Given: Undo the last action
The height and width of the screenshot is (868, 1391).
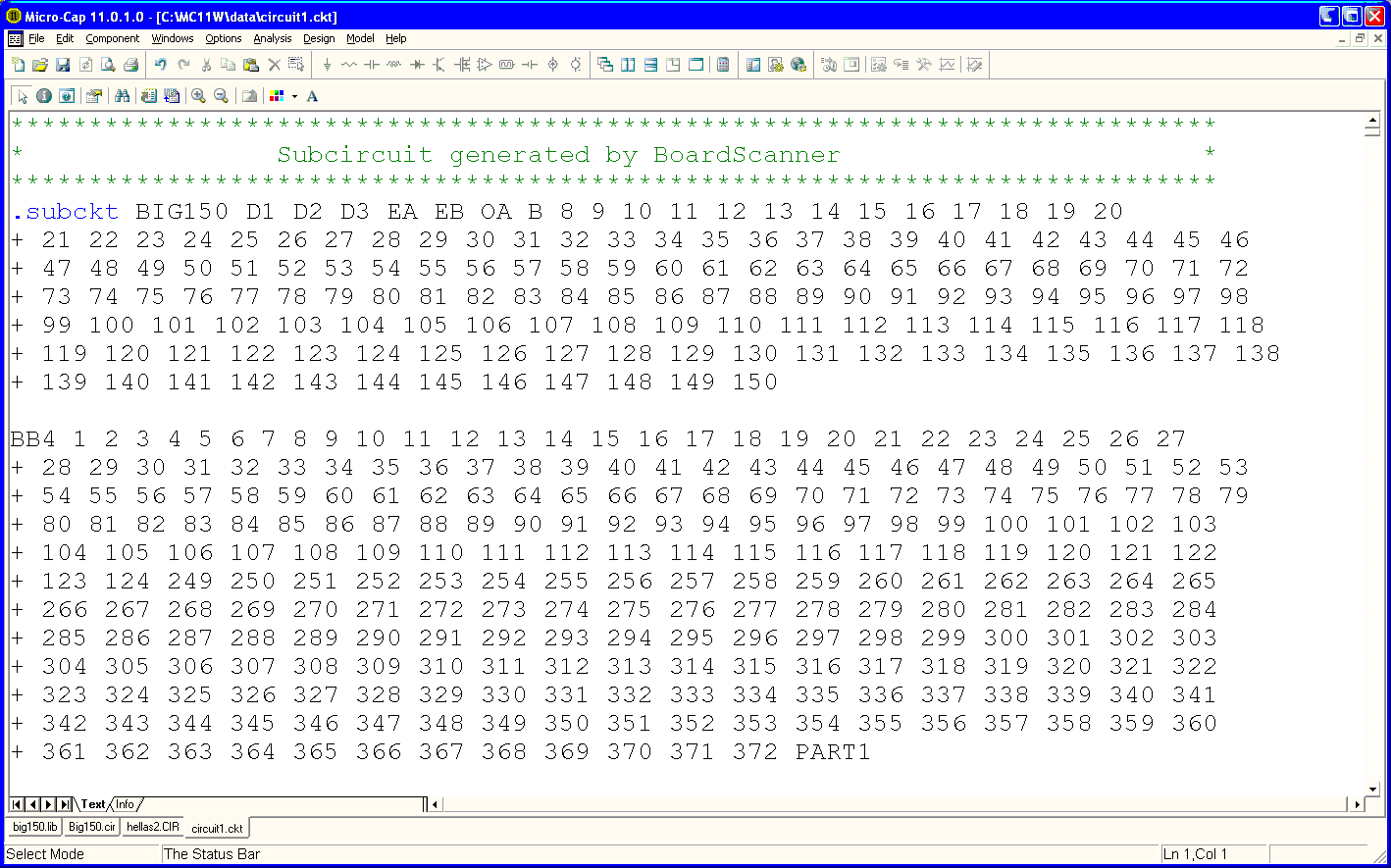Looking at the screenshot, I should pyautogui.click(x=160, y=65).
